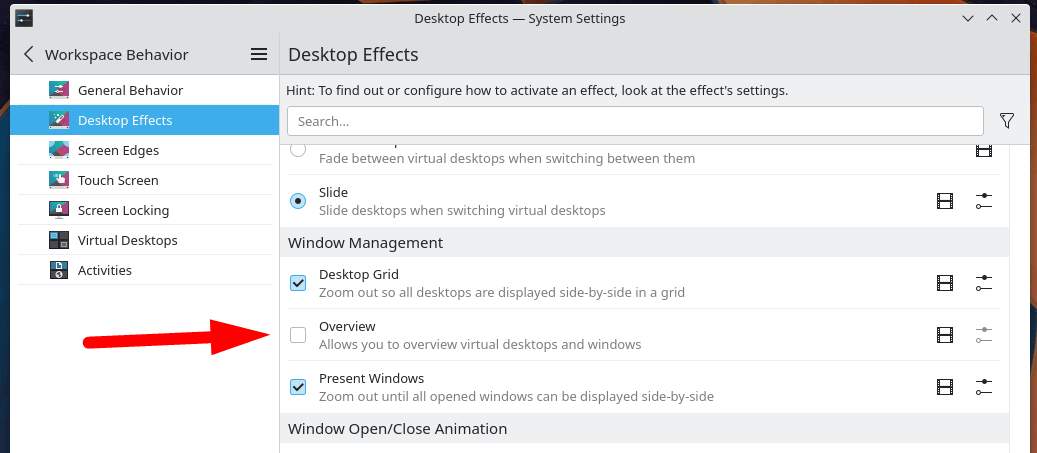
Task: Disable the Desktop Grid checkbox
Action: [x=298, y=283]
